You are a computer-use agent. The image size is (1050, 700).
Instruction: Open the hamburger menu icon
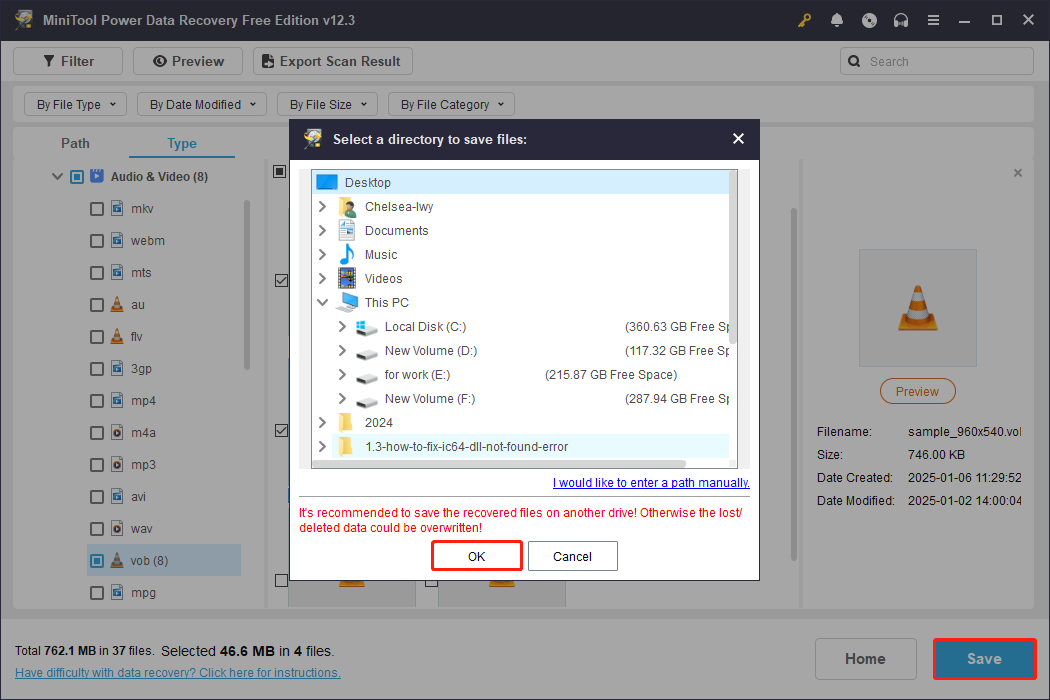coord(933,20)
